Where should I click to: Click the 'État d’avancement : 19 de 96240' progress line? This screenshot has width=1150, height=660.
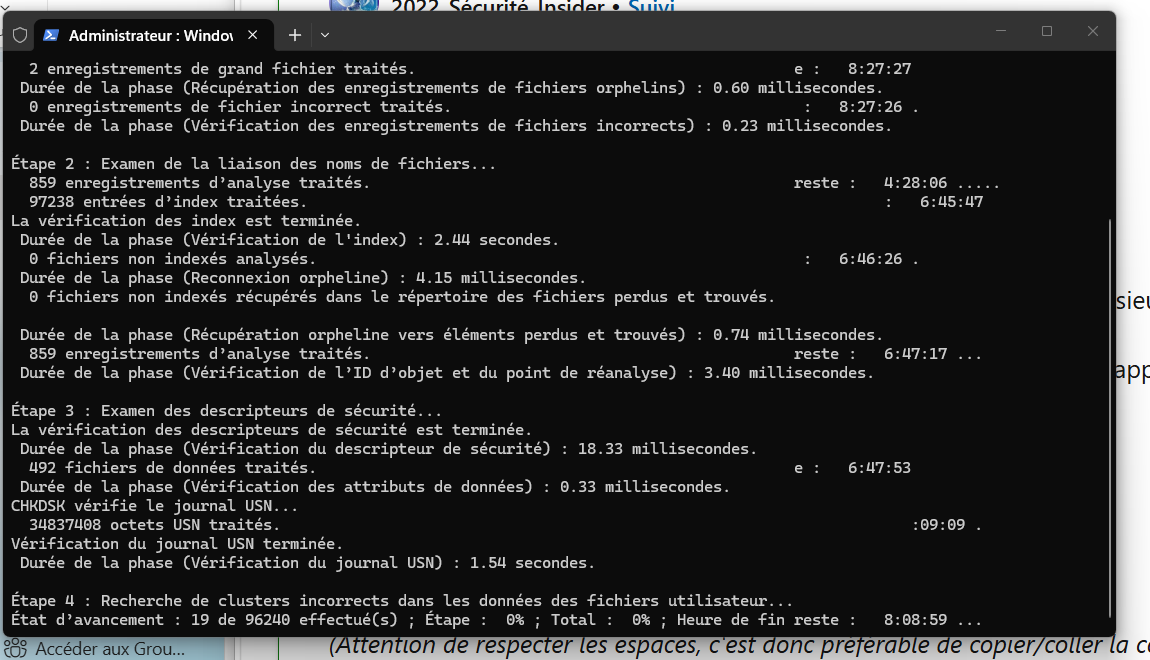(496, 620)
